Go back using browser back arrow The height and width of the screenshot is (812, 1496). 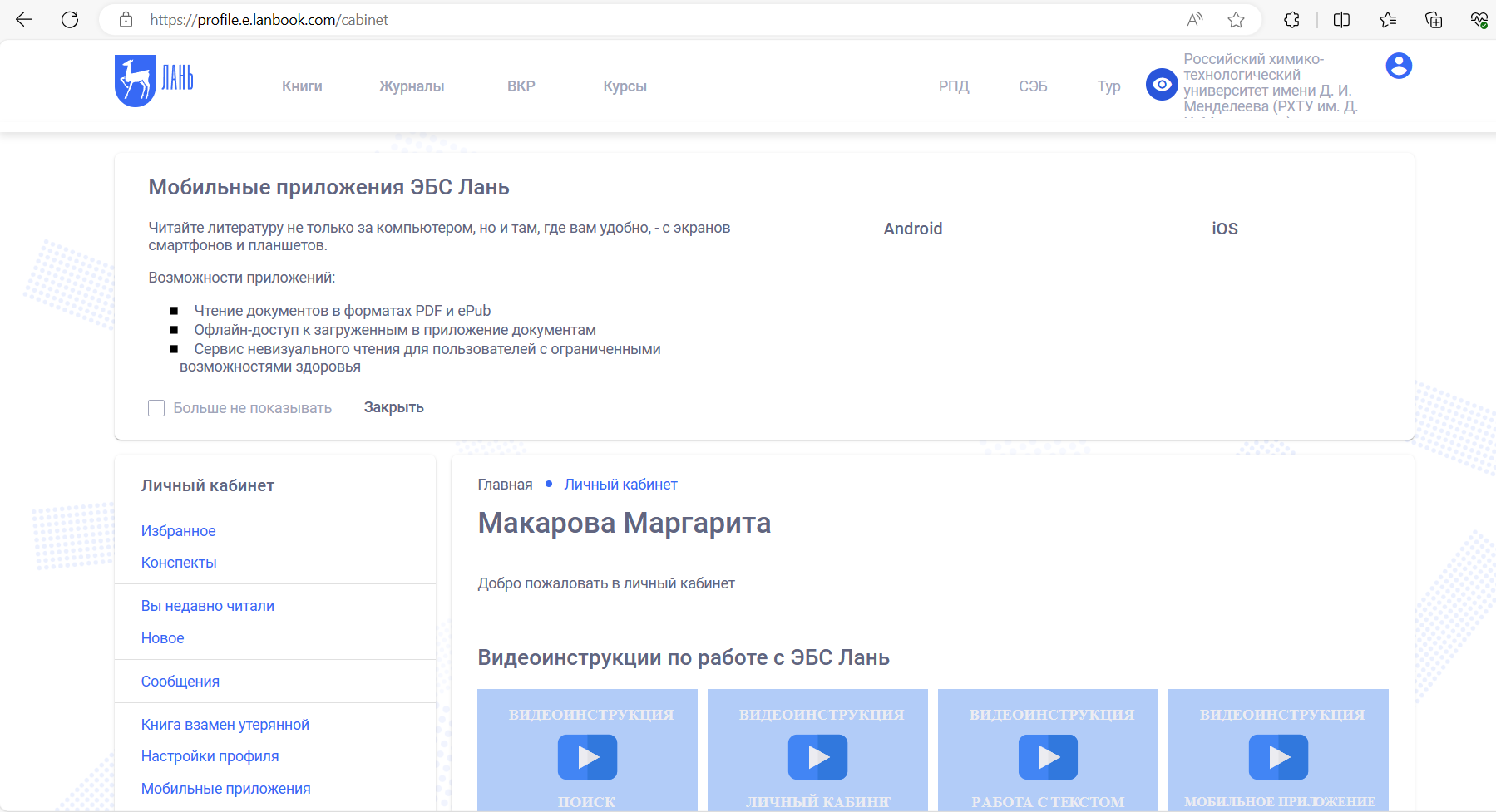pos(24,20)
